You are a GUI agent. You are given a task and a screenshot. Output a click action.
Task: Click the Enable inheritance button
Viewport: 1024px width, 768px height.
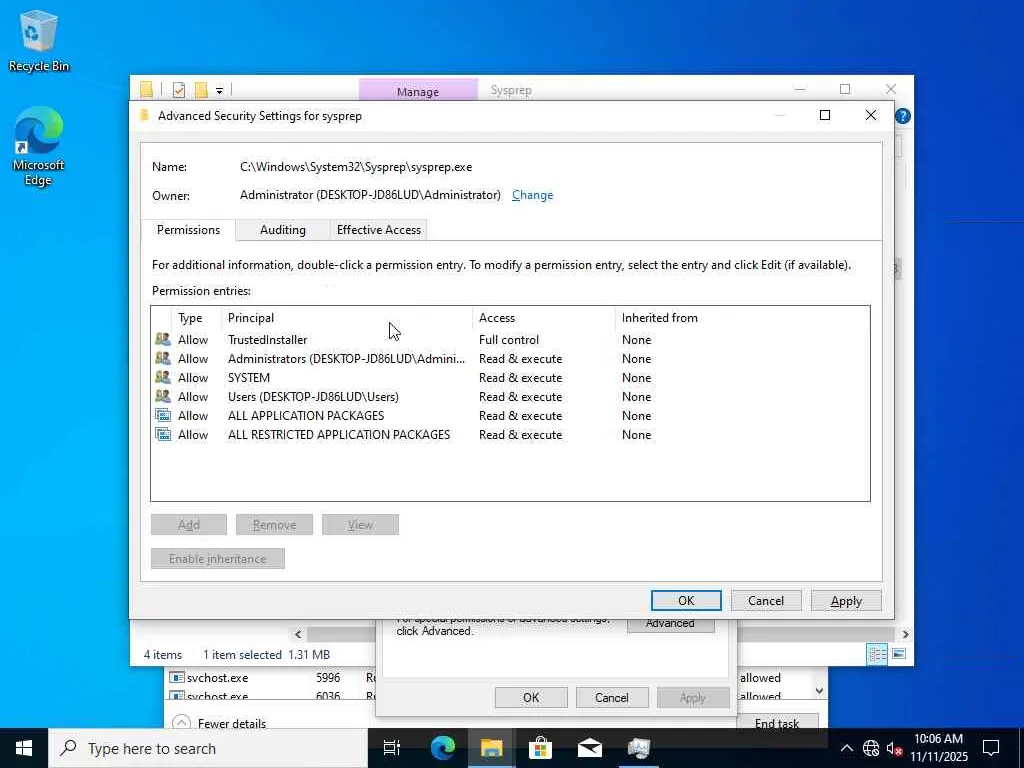pyautogui.click(x=217, y=558)
